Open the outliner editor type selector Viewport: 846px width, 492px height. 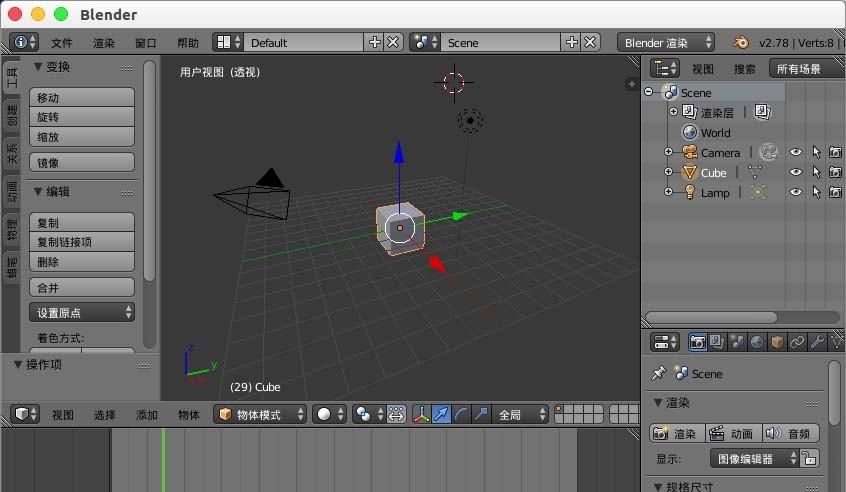point(665,69)
